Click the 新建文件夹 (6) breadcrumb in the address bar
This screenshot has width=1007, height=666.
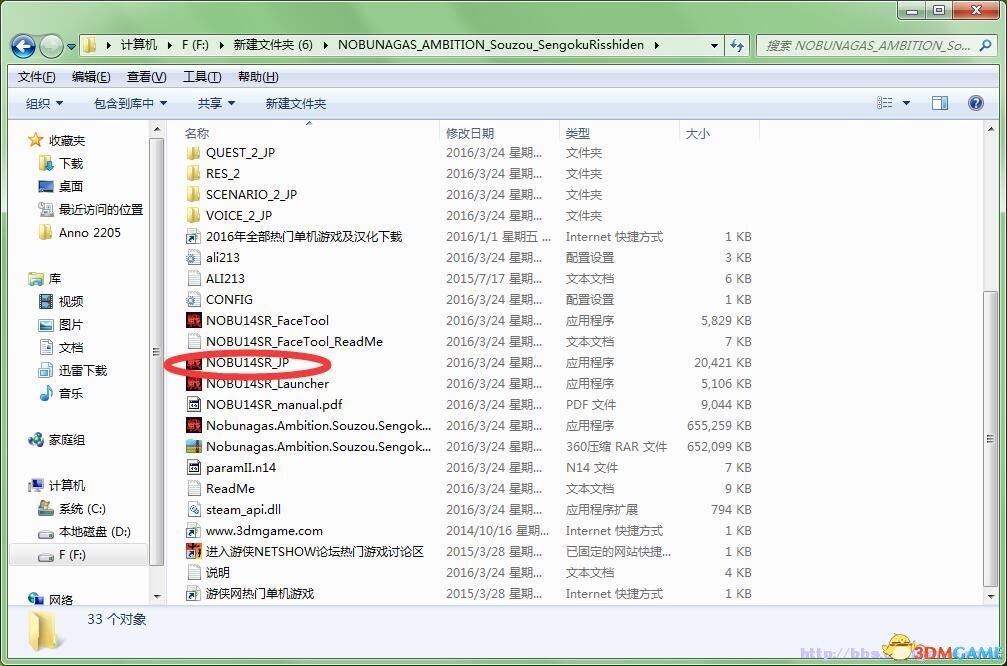272,45
